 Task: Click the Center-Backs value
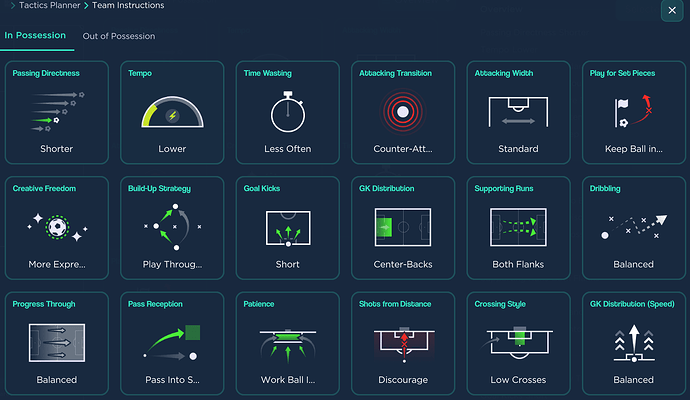tap(403, 264)
